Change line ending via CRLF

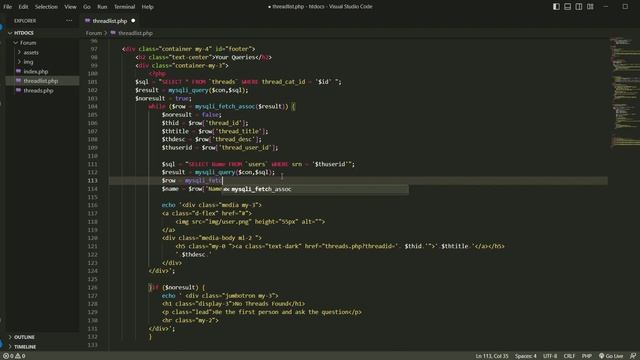pyautogui.click(x=569, y=356)
